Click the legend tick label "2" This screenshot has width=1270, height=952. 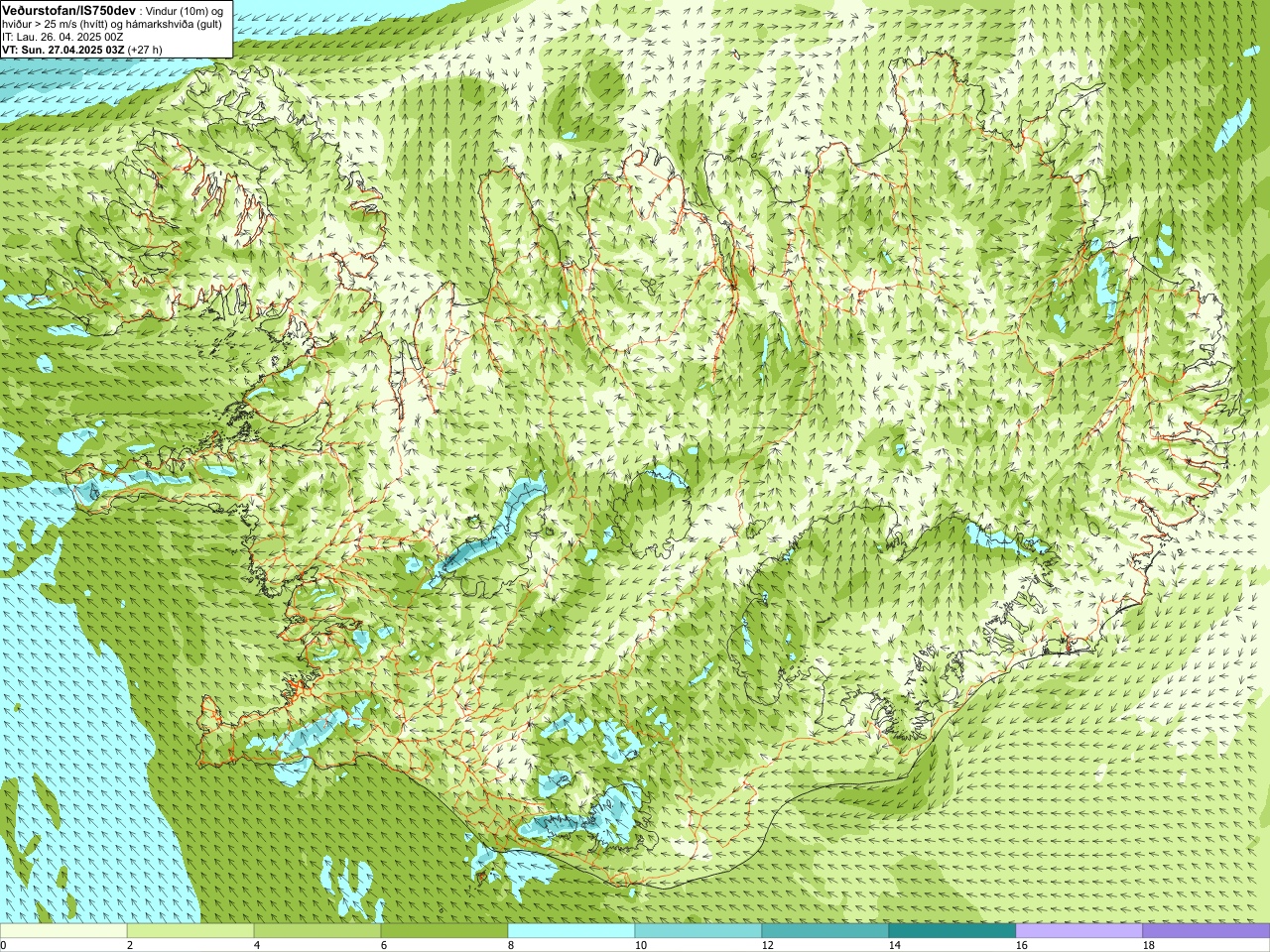[x=130, y=945]
